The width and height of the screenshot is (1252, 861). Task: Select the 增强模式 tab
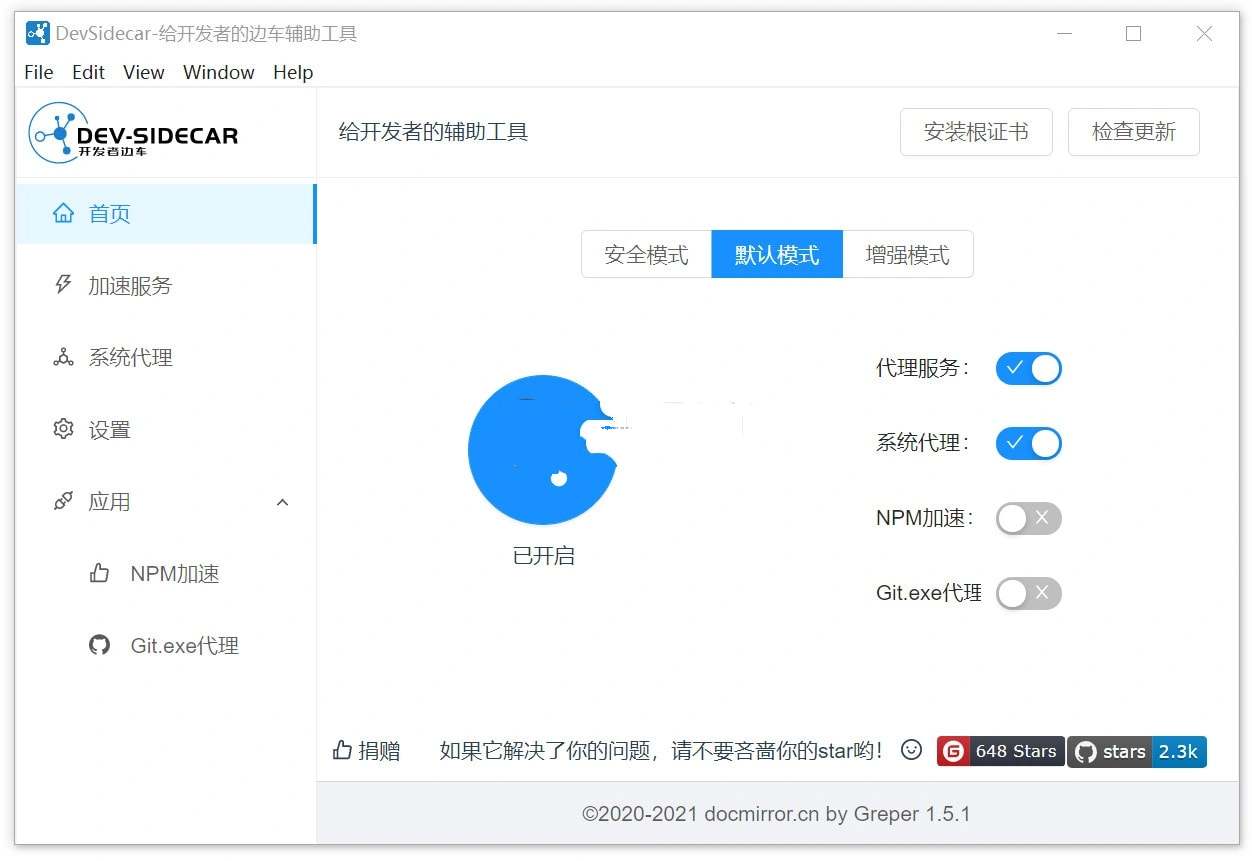906,254
